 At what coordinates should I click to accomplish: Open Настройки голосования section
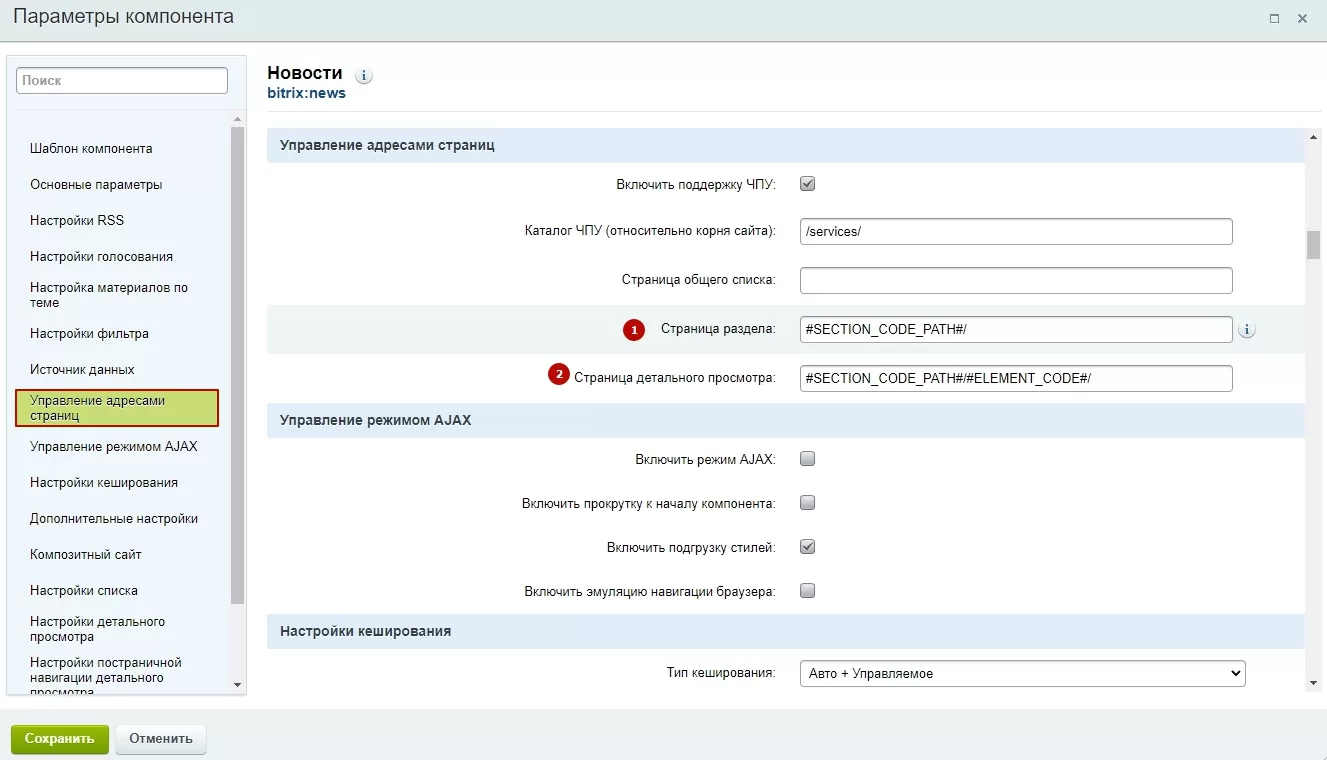[101, 256]
